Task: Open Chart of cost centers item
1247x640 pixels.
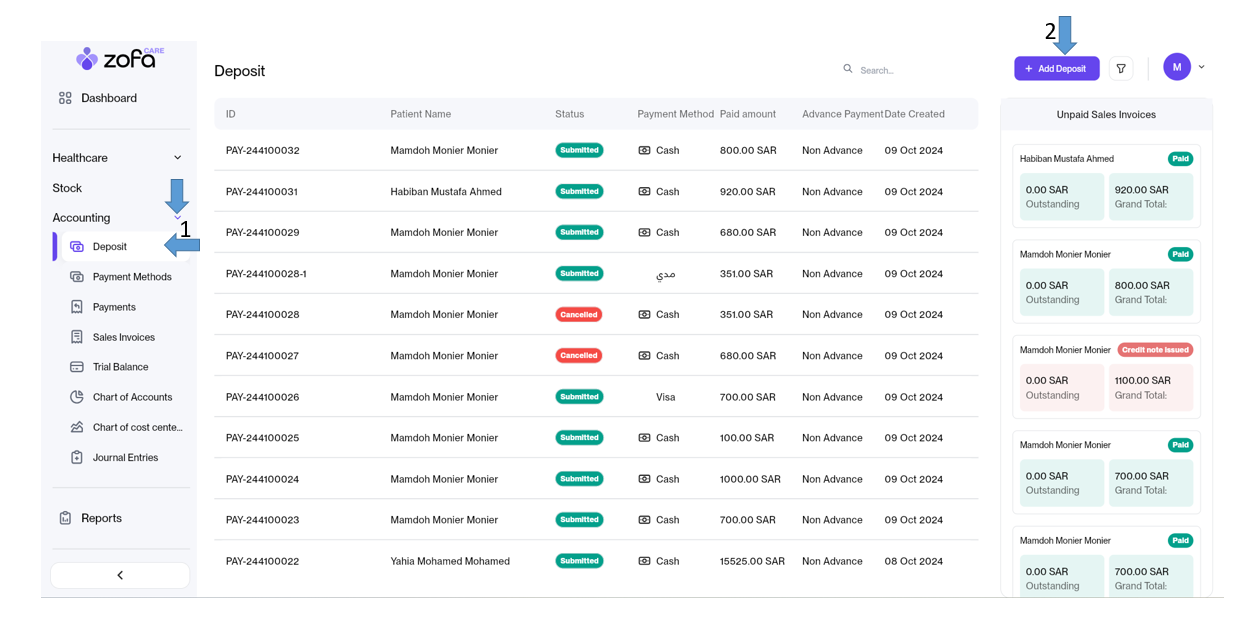Action: [x=137, y=427]
